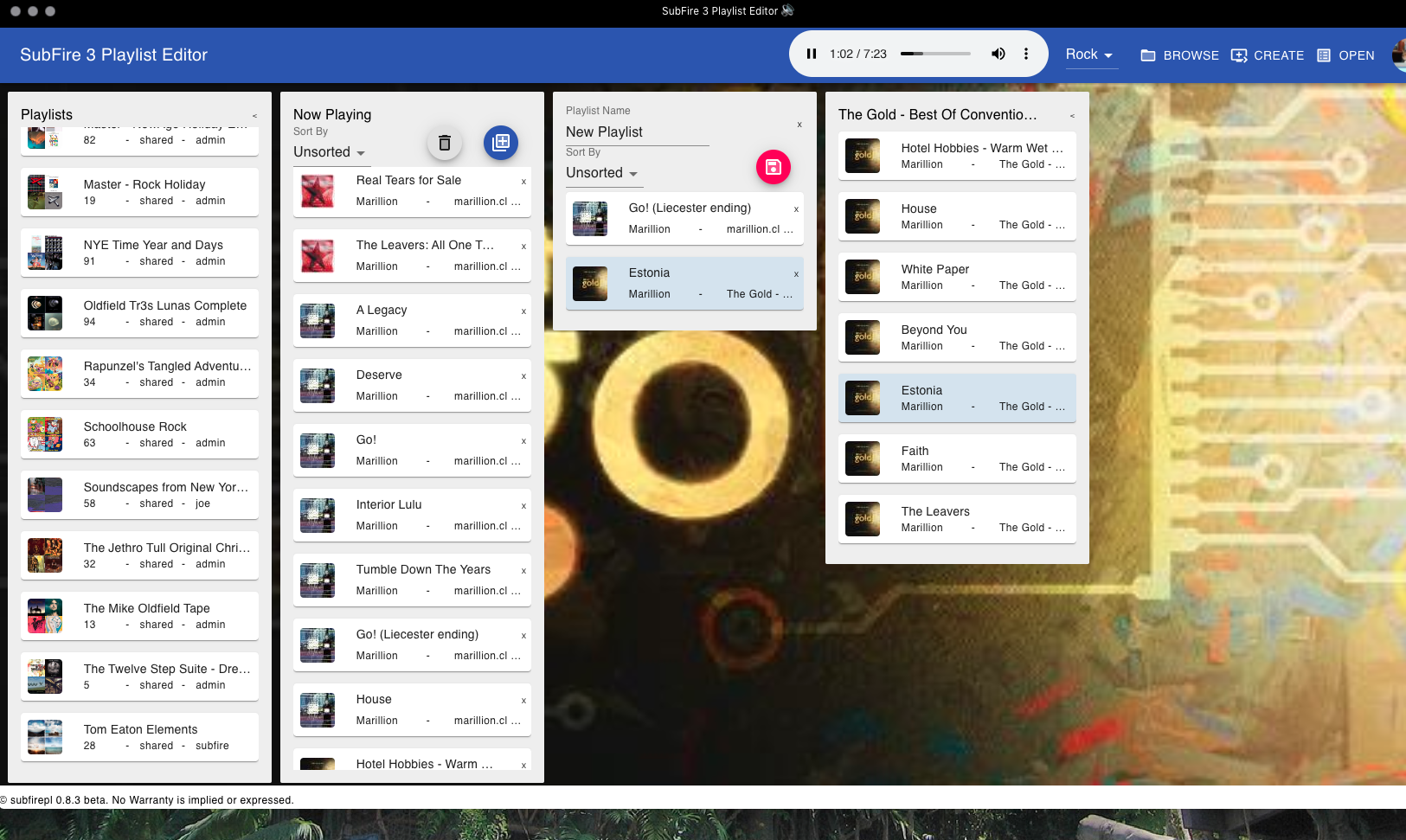Mute the player volume
This screenshot has height=840, width=1406.
(x=998, y=54)
